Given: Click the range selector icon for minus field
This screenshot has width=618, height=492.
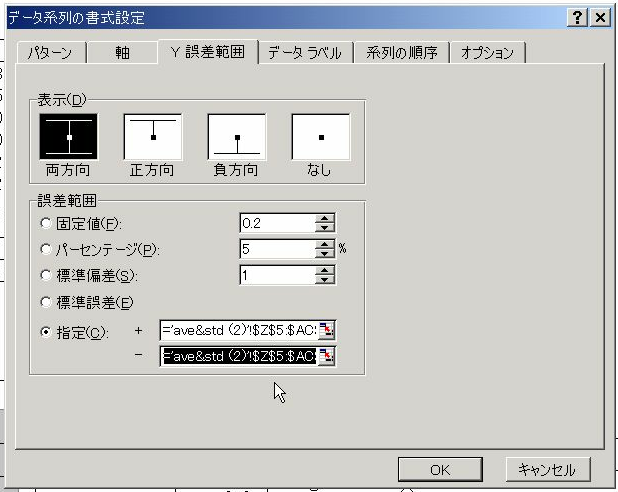Looking at the screenshot, I should (x=326, y=356).
